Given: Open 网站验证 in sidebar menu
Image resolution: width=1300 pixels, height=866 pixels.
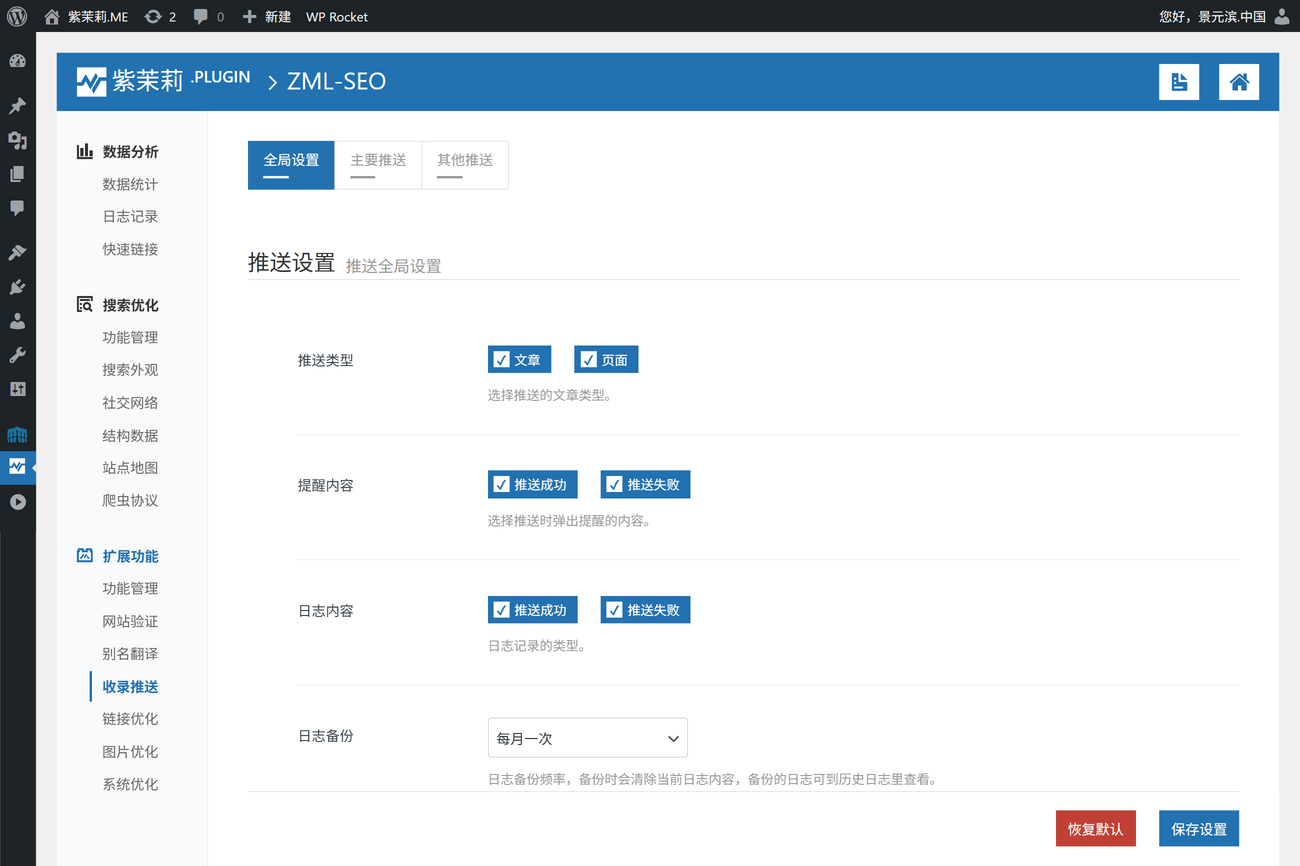Looking at the screenshot, I should (x=130, y=621).
